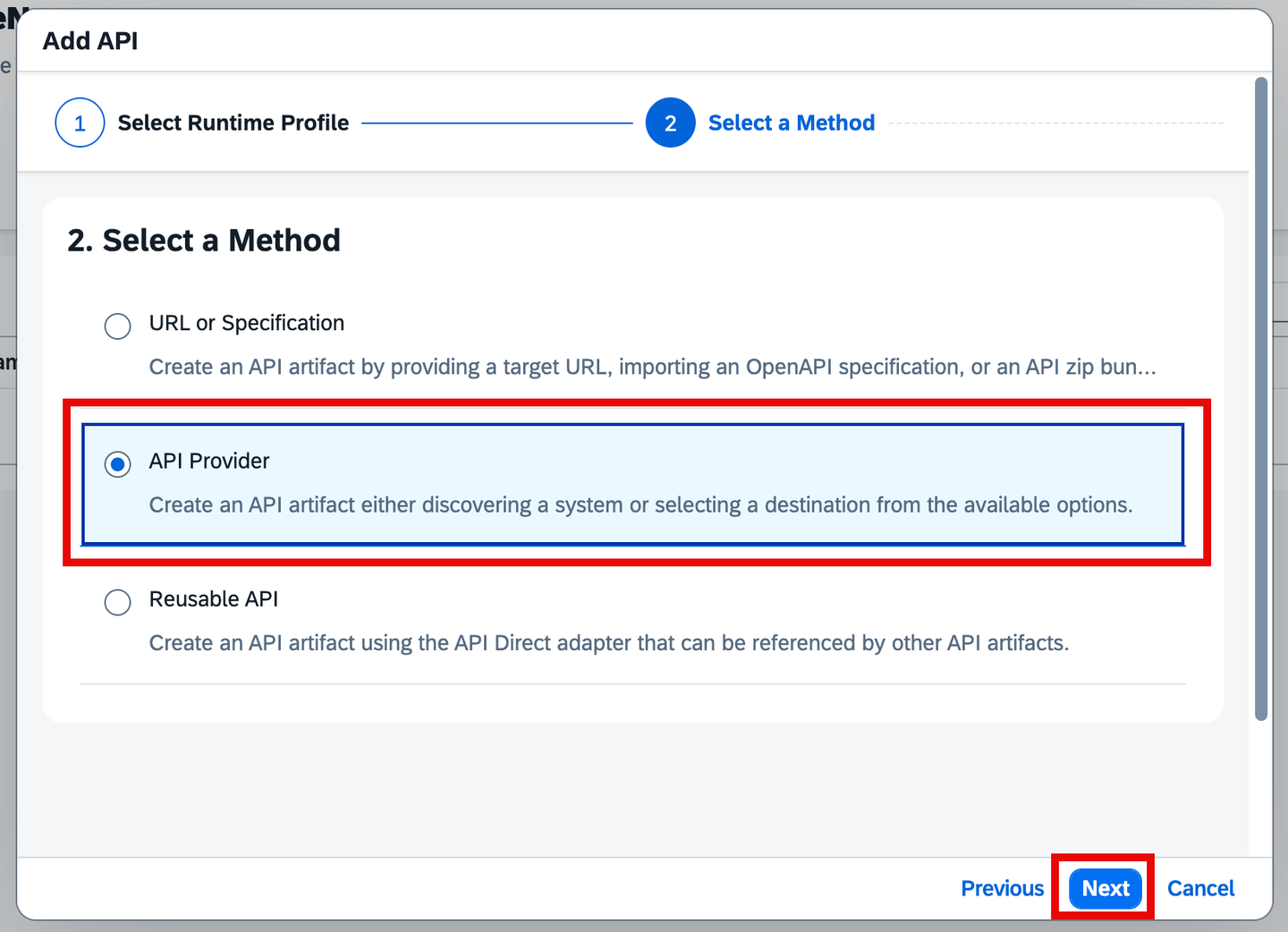Click the API Direct adapter description text
Image resolution: width=1288 pixels, height=932 pixels.
click(609, 642)
